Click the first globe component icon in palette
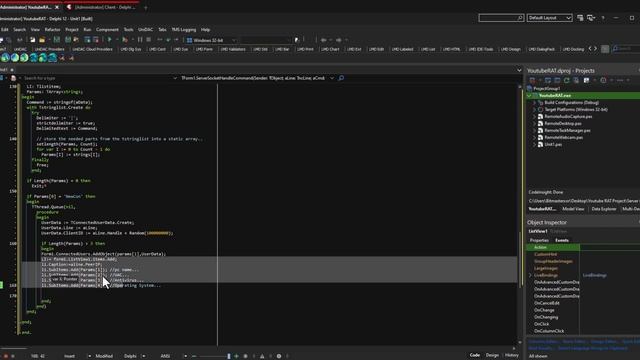The image size is (640, 360). 5,58
